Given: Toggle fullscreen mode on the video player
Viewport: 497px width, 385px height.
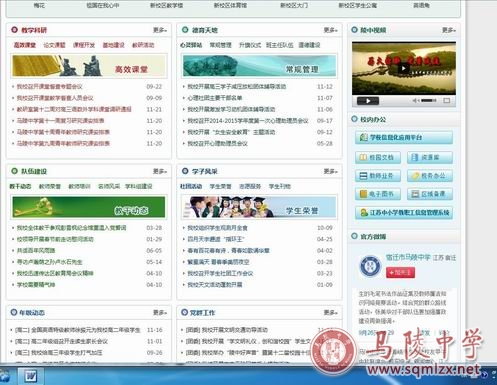Looking at the screenshot, I should tap(447, 100).
